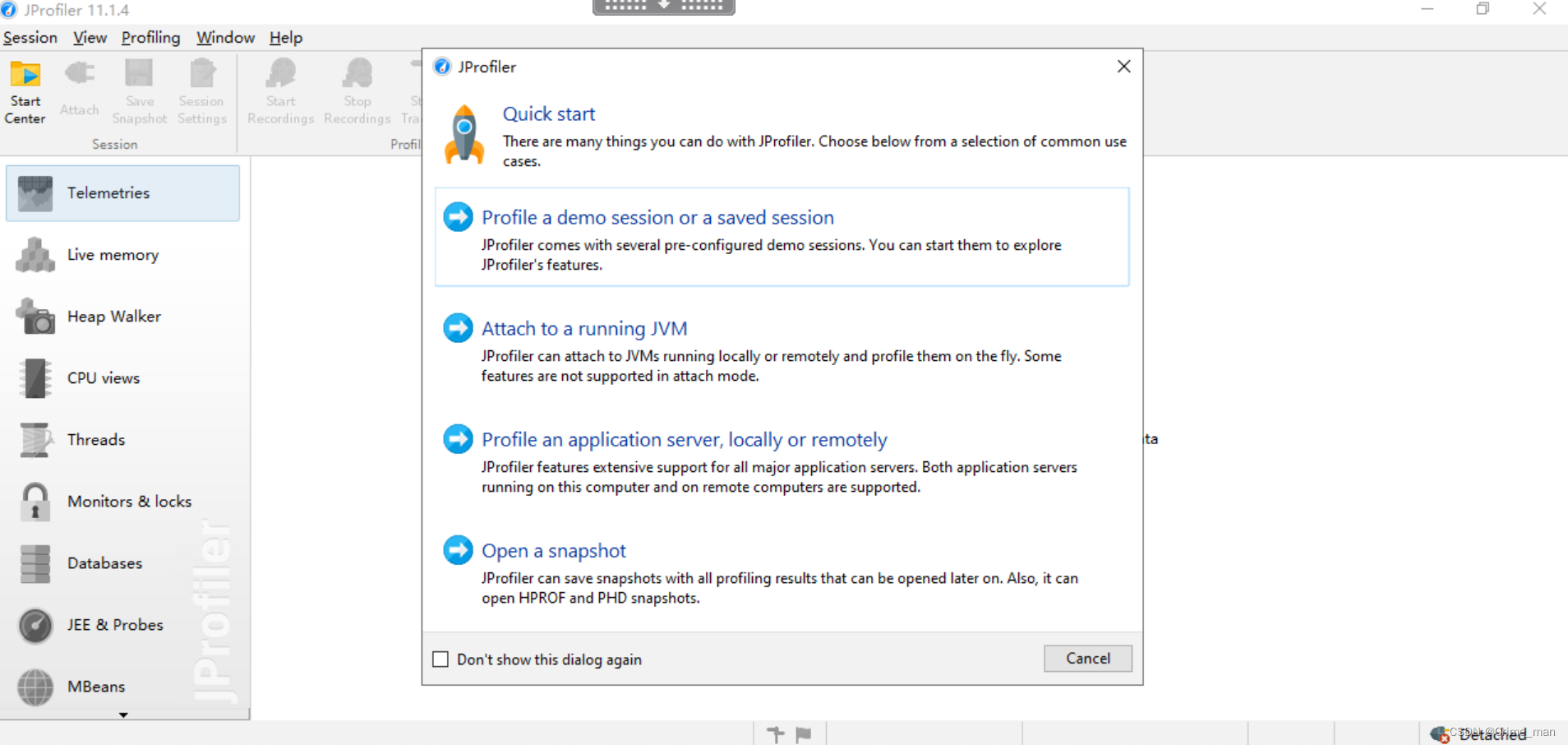Click the JProfiler logo in dialog title
This screenshot has height=745, width=1568.
(x=442, y=67)
